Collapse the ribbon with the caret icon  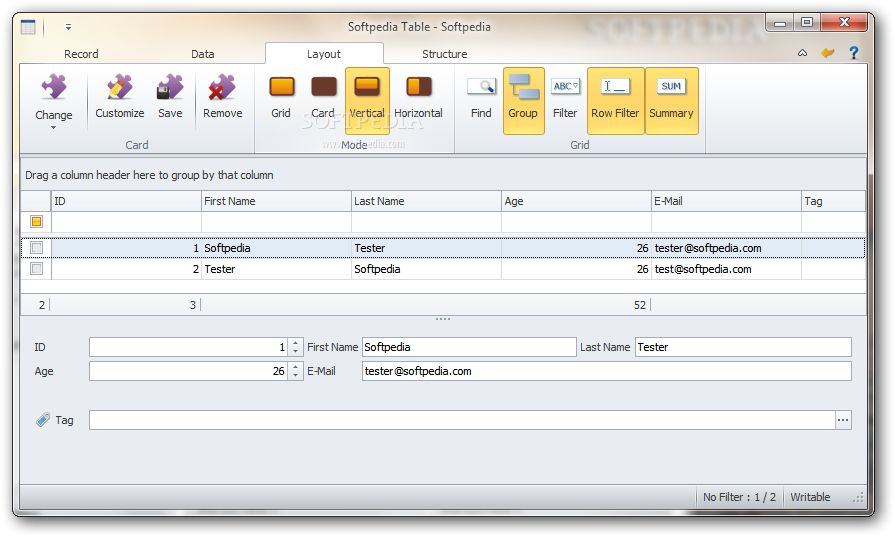pos(803,53)
